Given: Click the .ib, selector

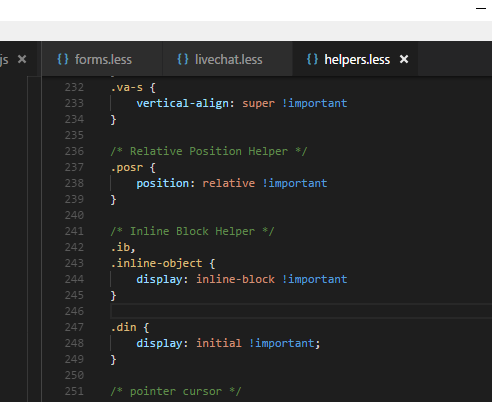Looking at the screenshot, I should click(123, 247).
